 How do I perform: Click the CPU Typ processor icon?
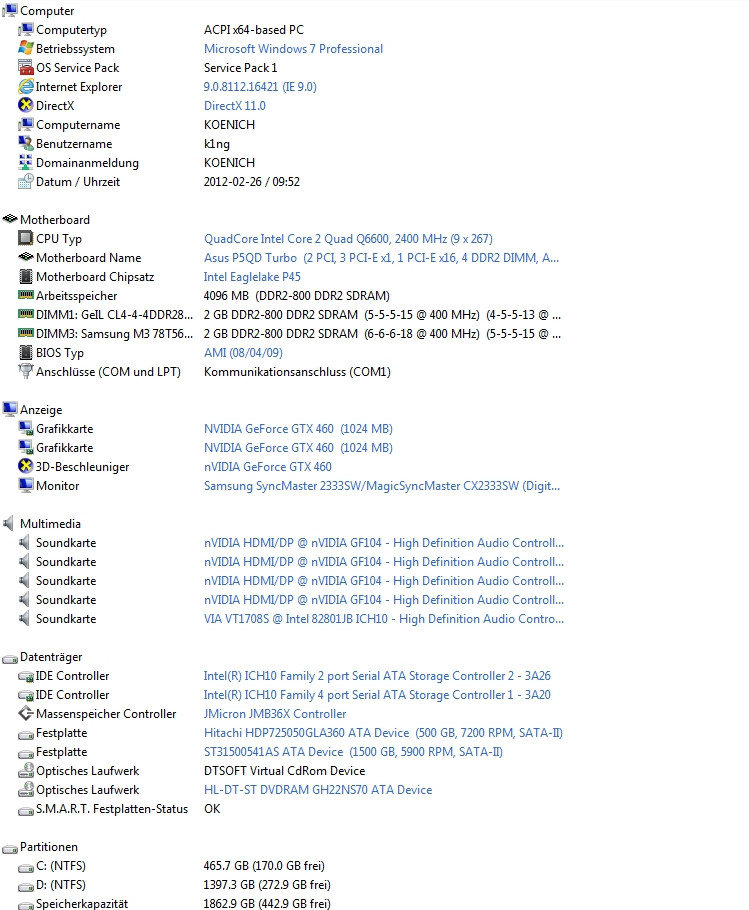point(26,239)
